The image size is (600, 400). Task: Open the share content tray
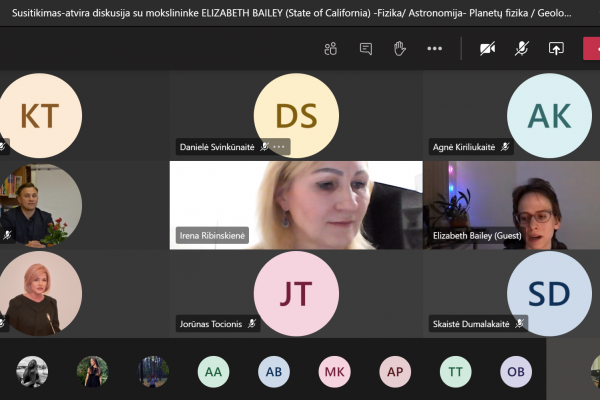(556, 49)
